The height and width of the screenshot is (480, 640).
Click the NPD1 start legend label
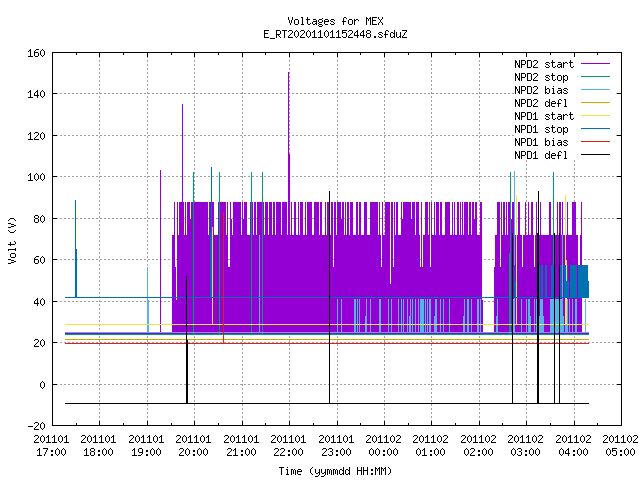point(544,116)
